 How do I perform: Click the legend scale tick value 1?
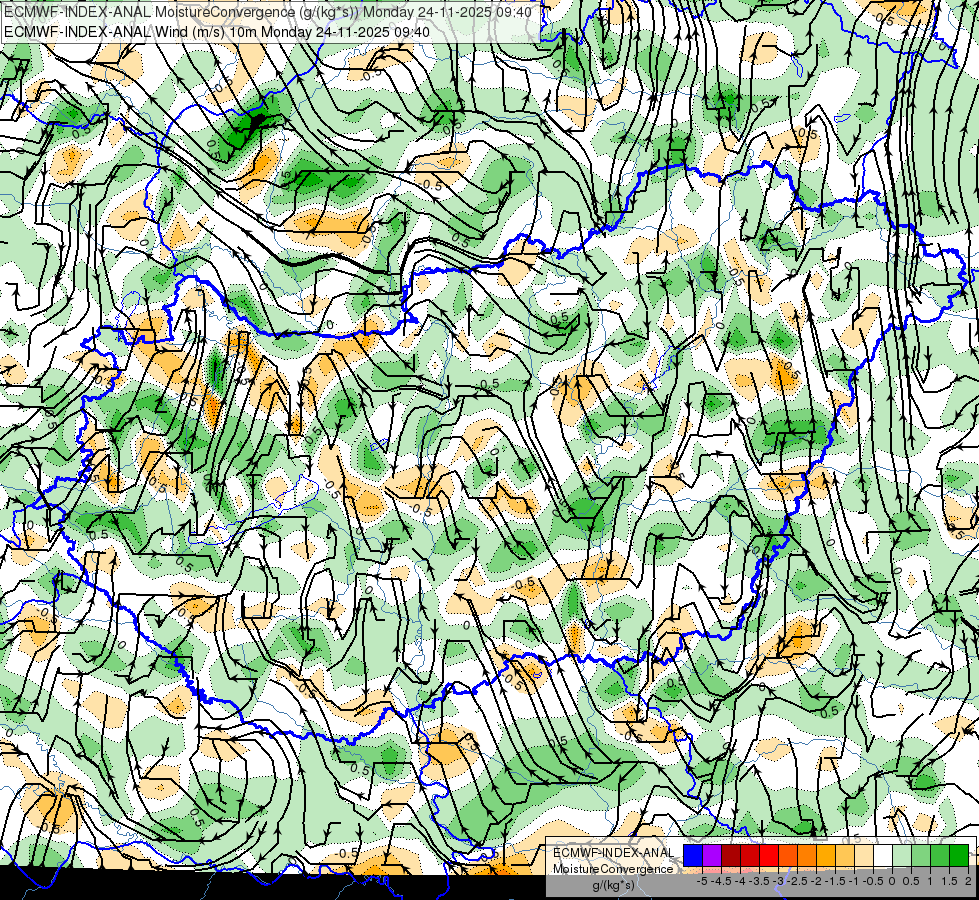(x=930, y=881)
